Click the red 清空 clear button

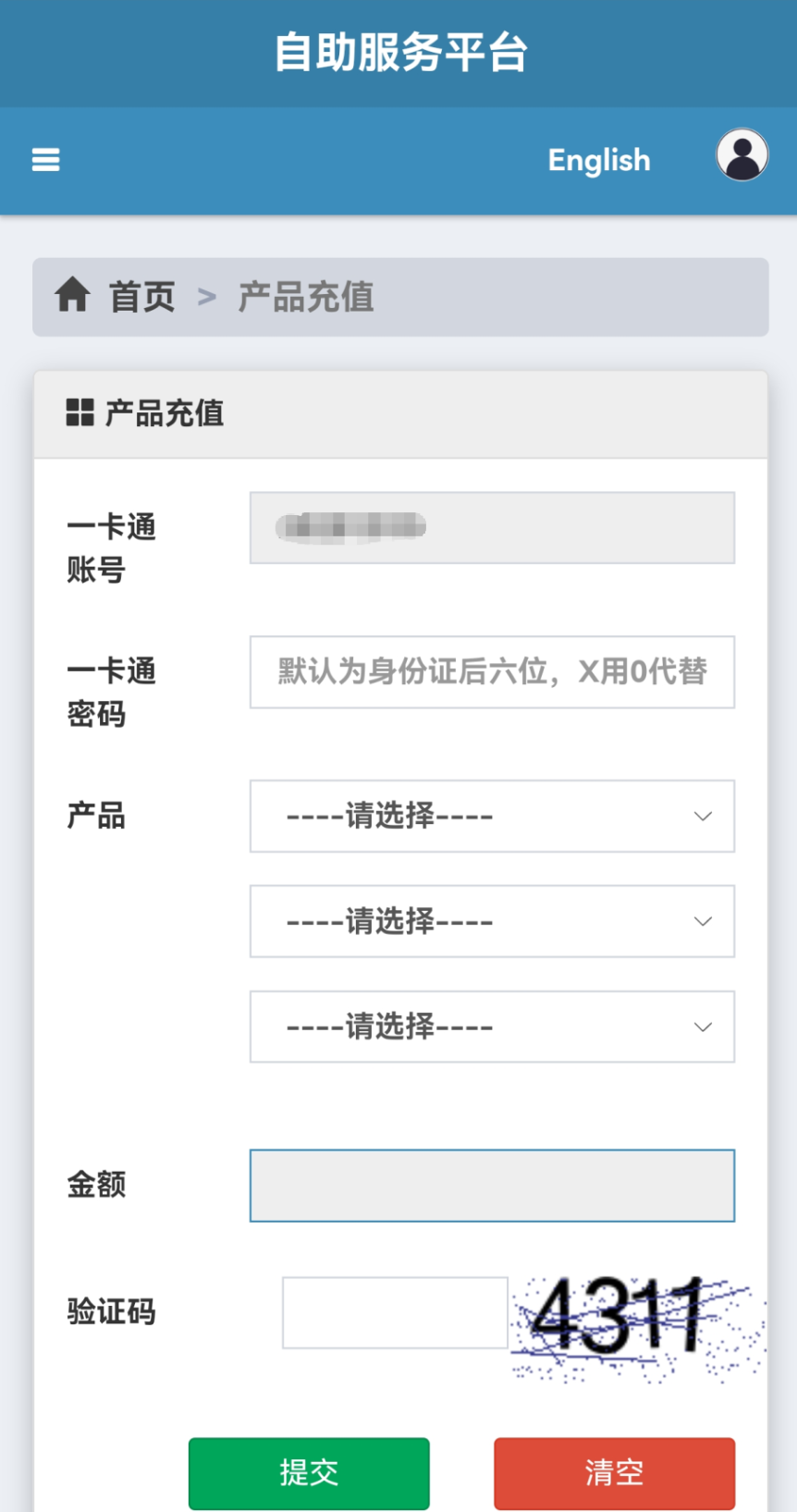pos(614,1473)
